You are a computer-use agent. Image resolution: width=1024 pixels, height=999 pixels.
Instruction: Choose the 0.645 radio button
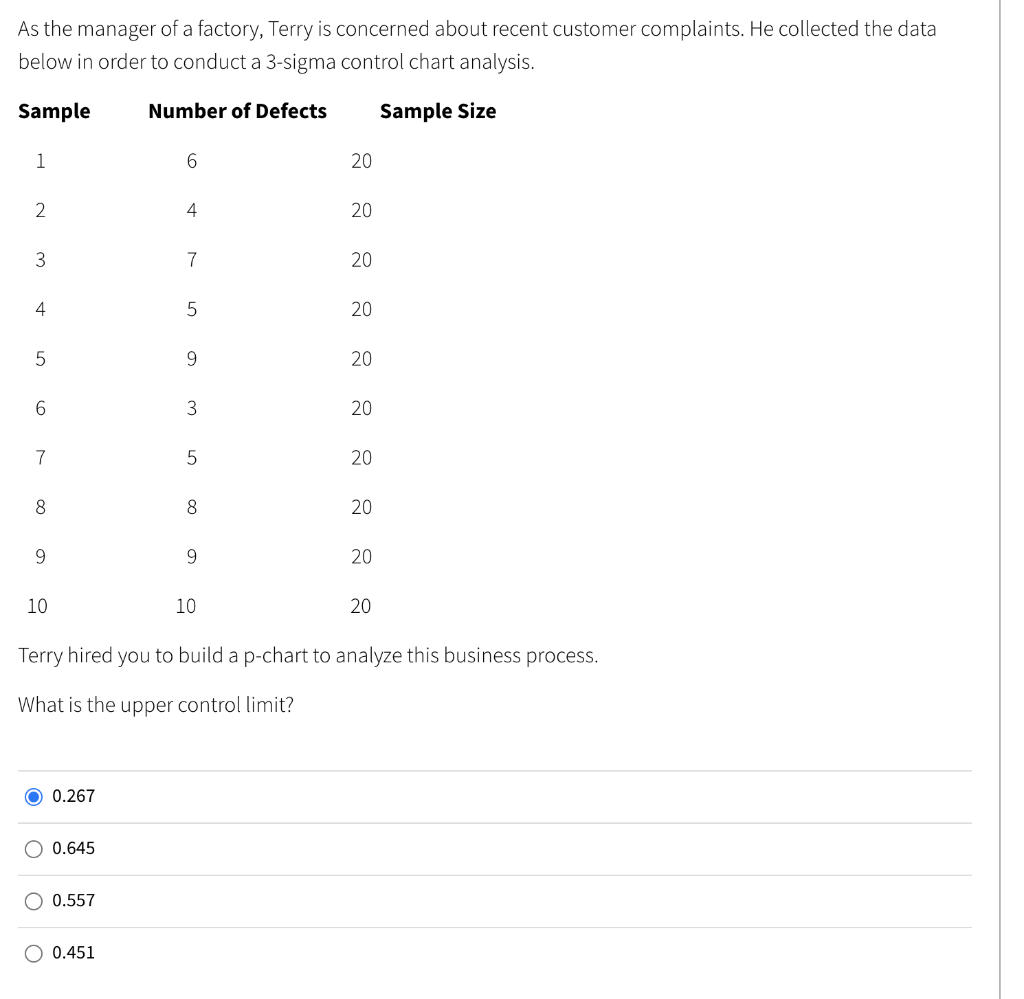tap(34, 849)
